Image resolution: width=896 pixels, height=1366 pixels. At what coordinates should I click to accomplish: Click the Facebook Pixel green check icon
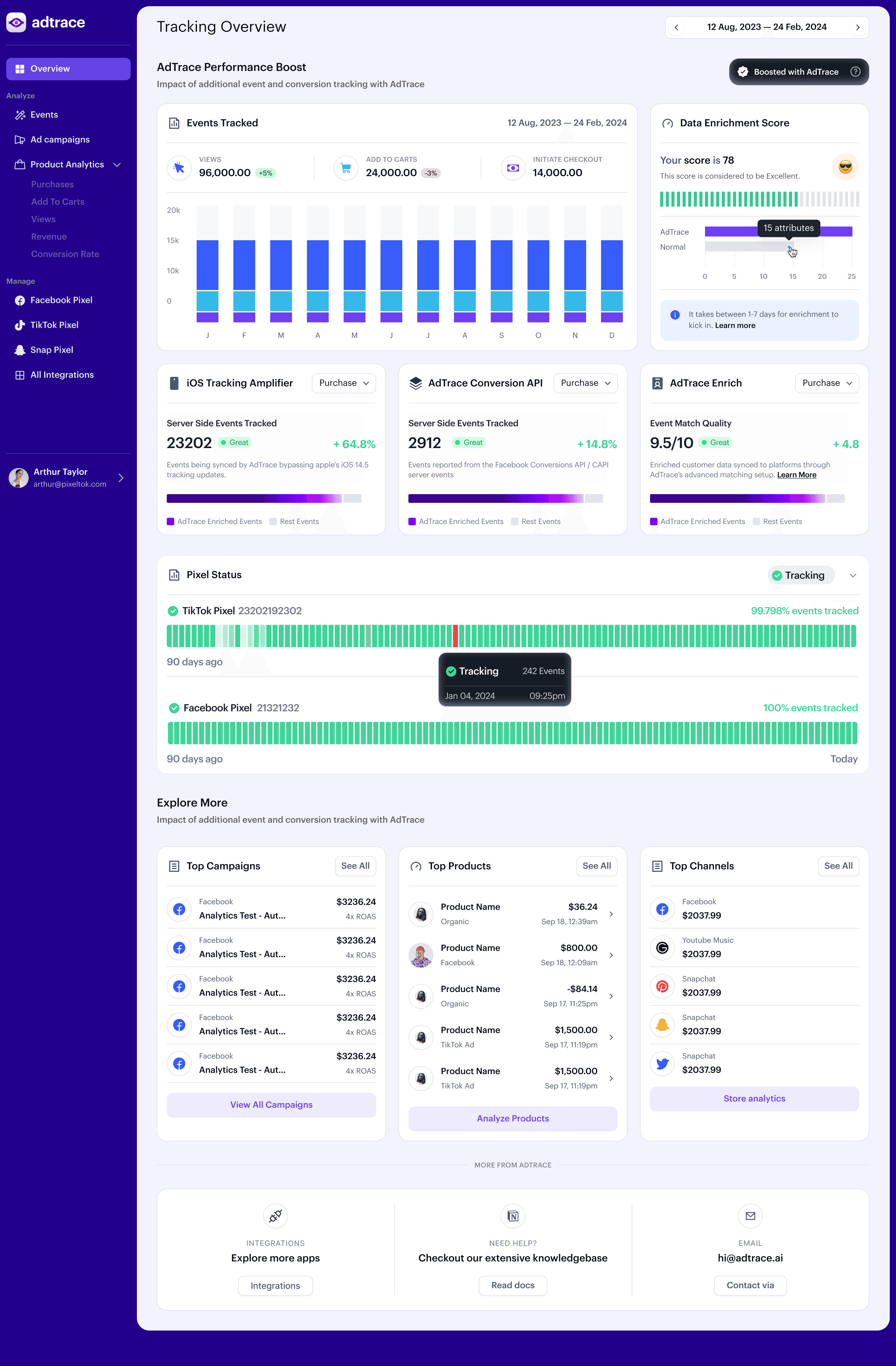coord(174,708)
